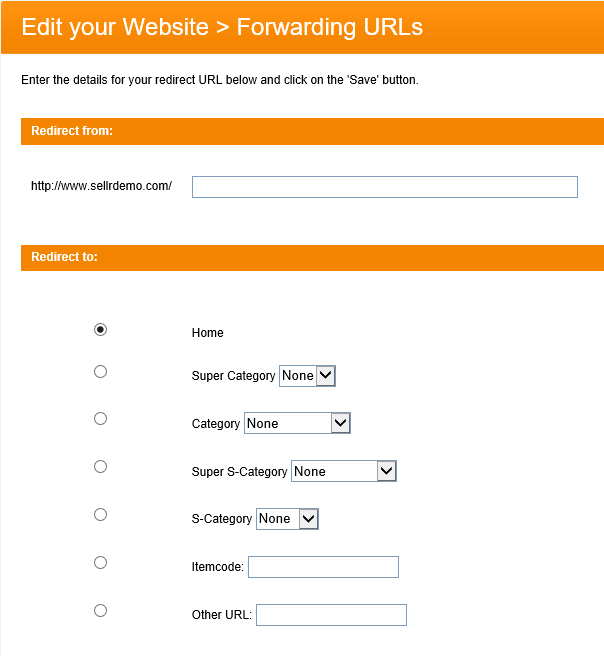Image resolution: width=604 pixels, height=656 pixels.
Task: Select the Home radio button
Action: pyautogui.click(x=100, y=330)
